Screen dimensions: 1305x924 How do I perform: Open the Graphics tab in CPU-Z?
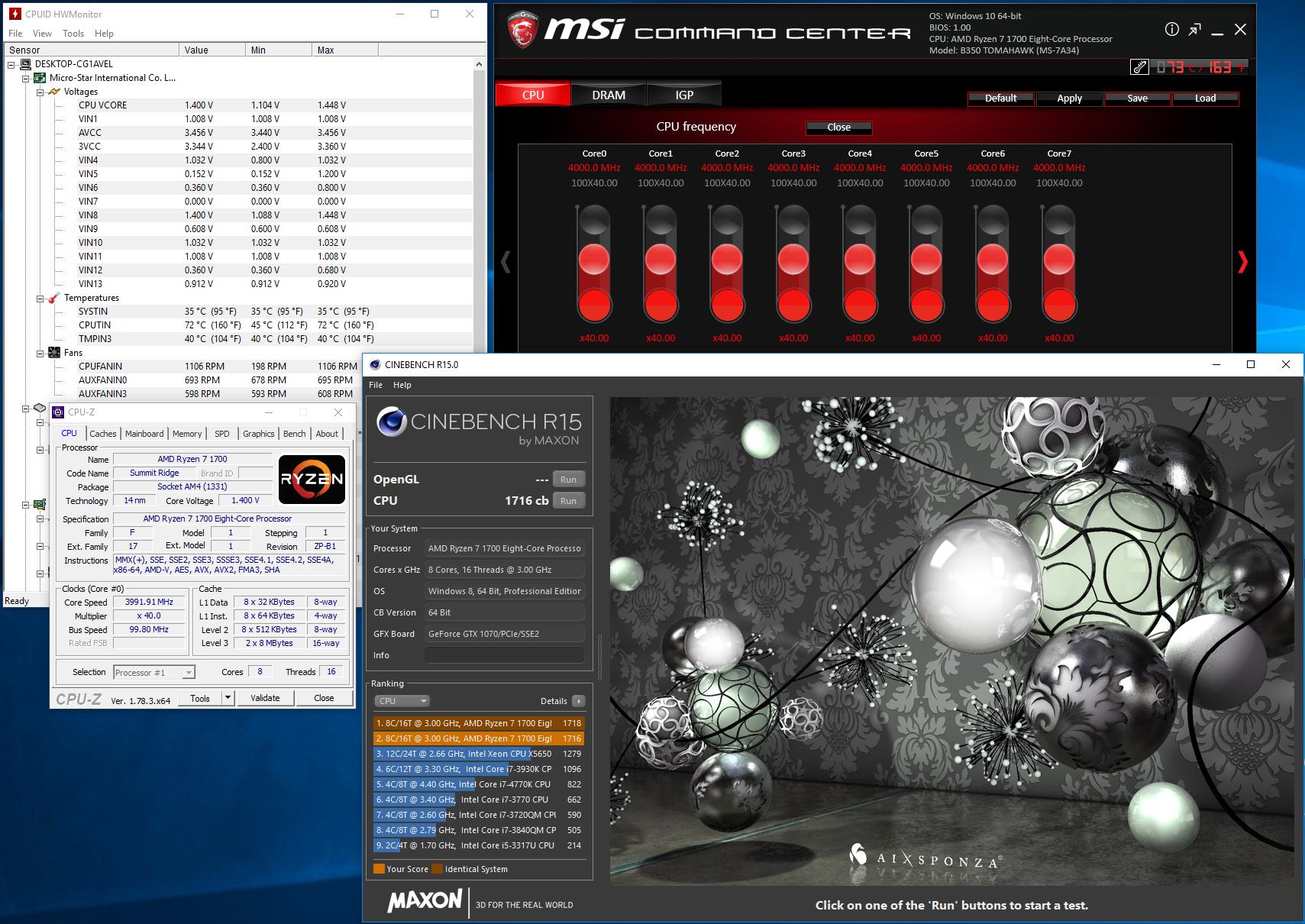(x=259, y=433)
